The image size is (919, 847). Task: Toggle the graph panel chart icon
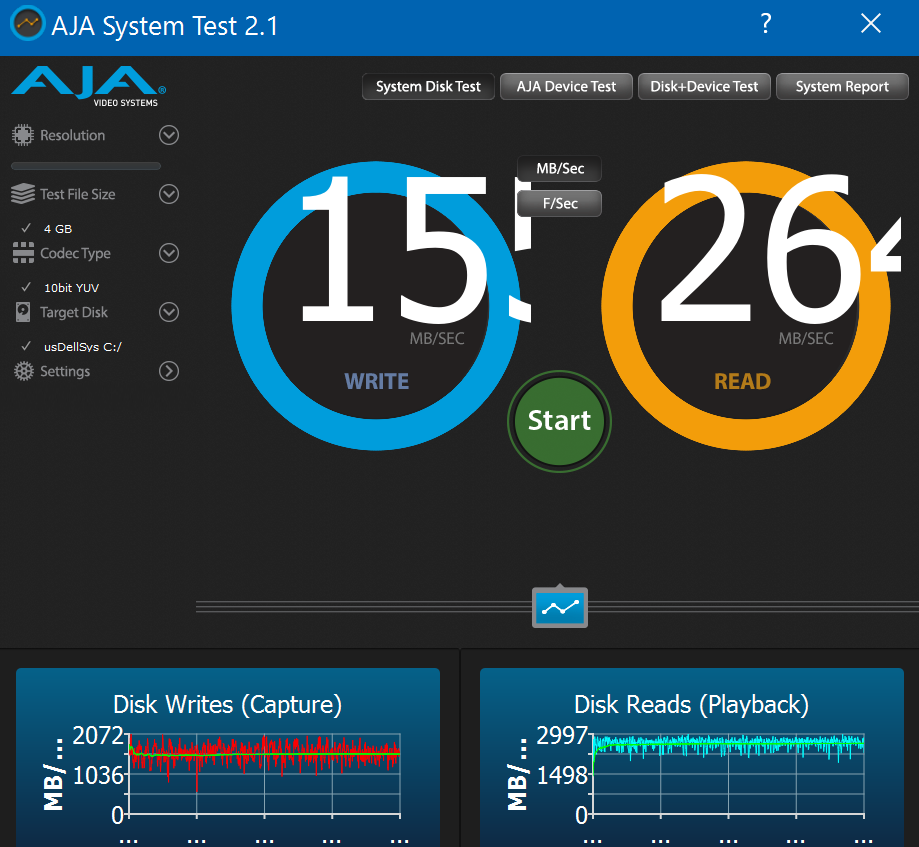point(560,607)
